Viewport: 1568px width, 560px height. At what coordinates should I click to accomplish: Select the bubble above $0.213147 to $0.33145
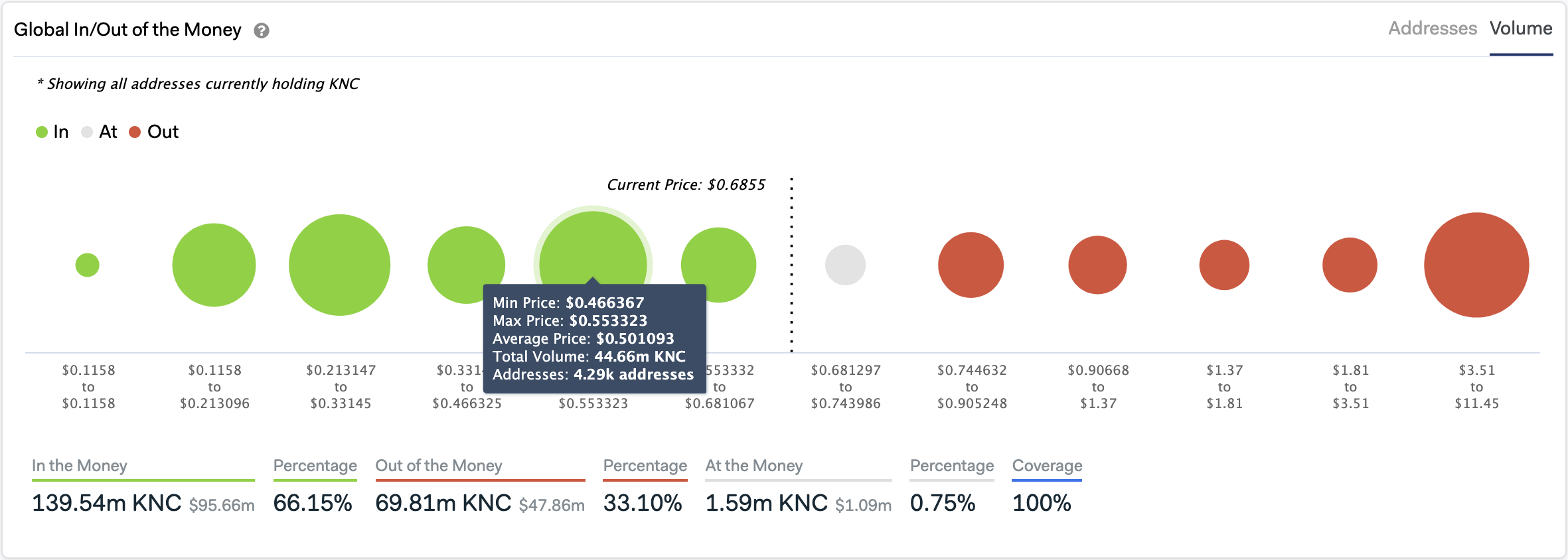tap(340, 265)
